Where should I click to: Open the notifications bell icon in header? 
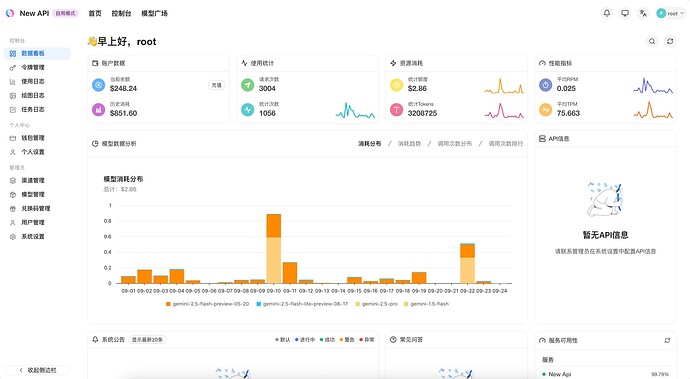(x=607, y=13)
